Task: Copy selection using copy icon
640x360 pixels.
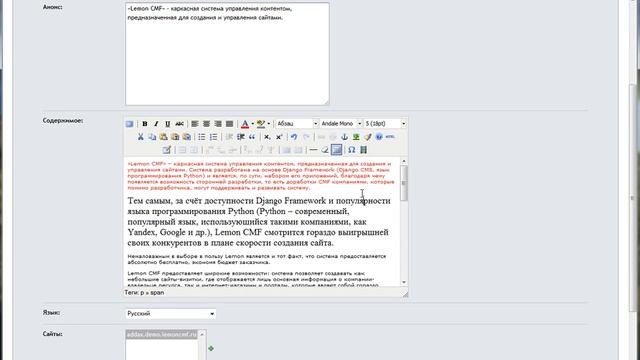Action: [x=152, y=137]
